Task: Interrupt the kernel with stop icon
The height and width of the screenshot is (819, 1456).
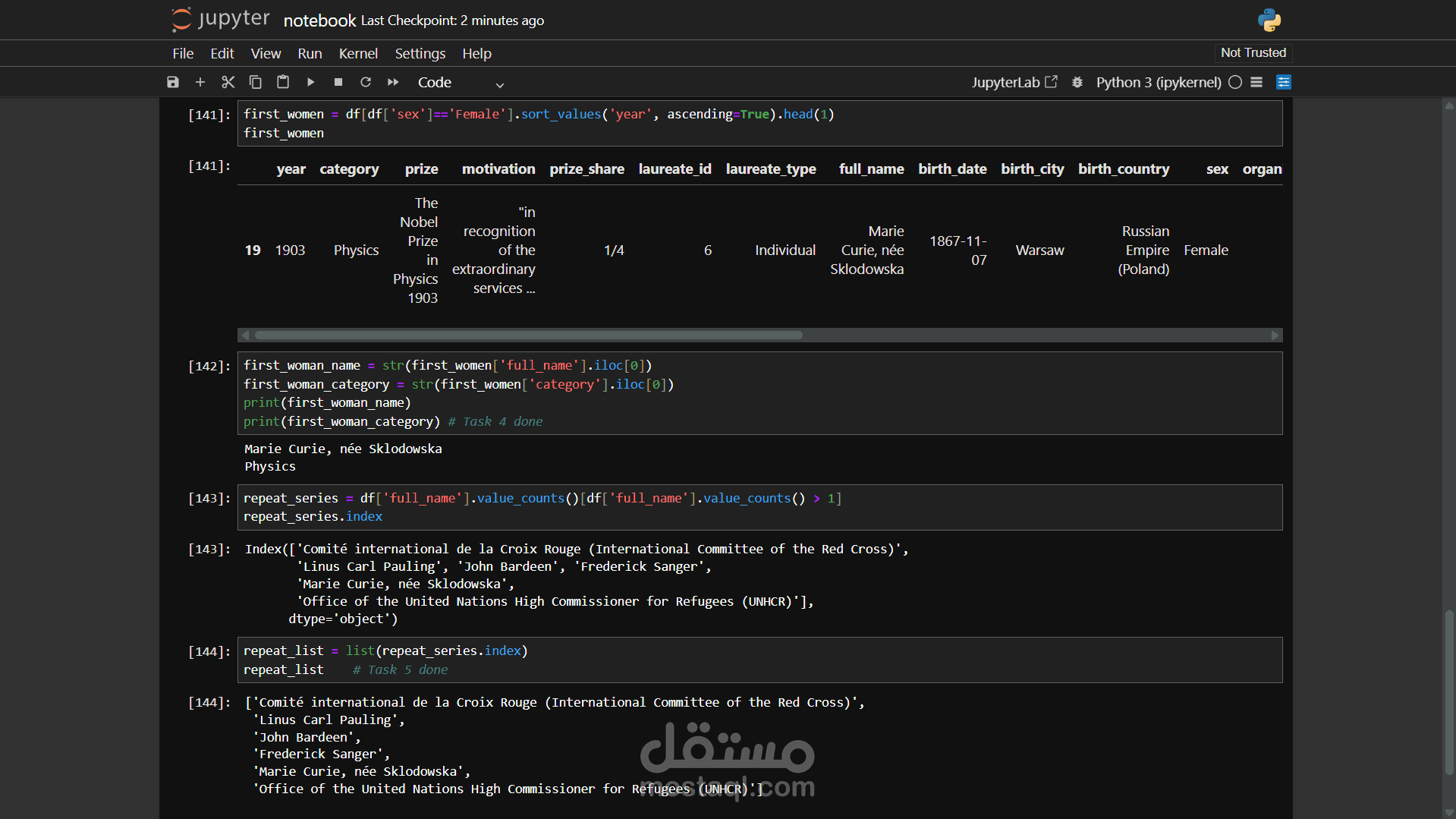Action: point(338,82)
